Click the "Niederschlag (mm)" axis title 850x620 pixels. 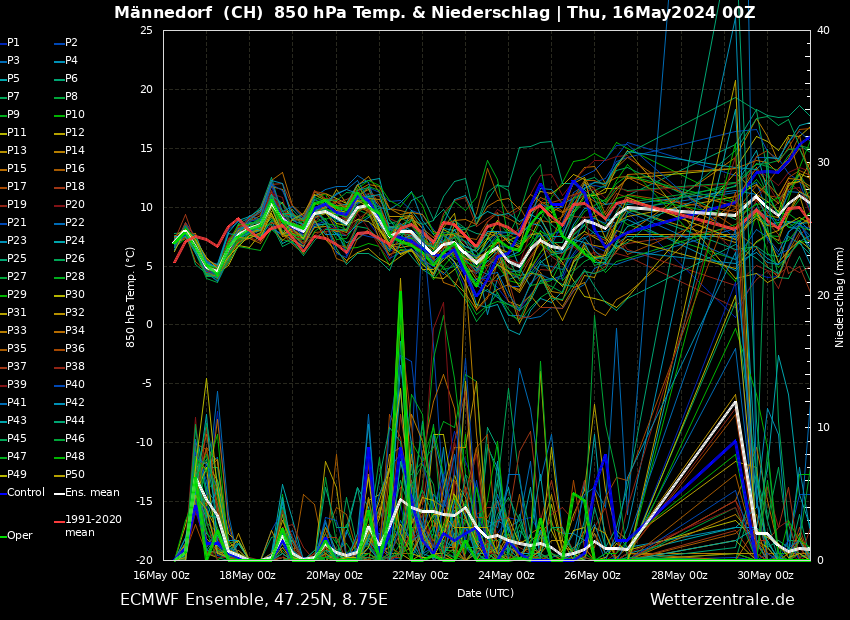point(839,298)
